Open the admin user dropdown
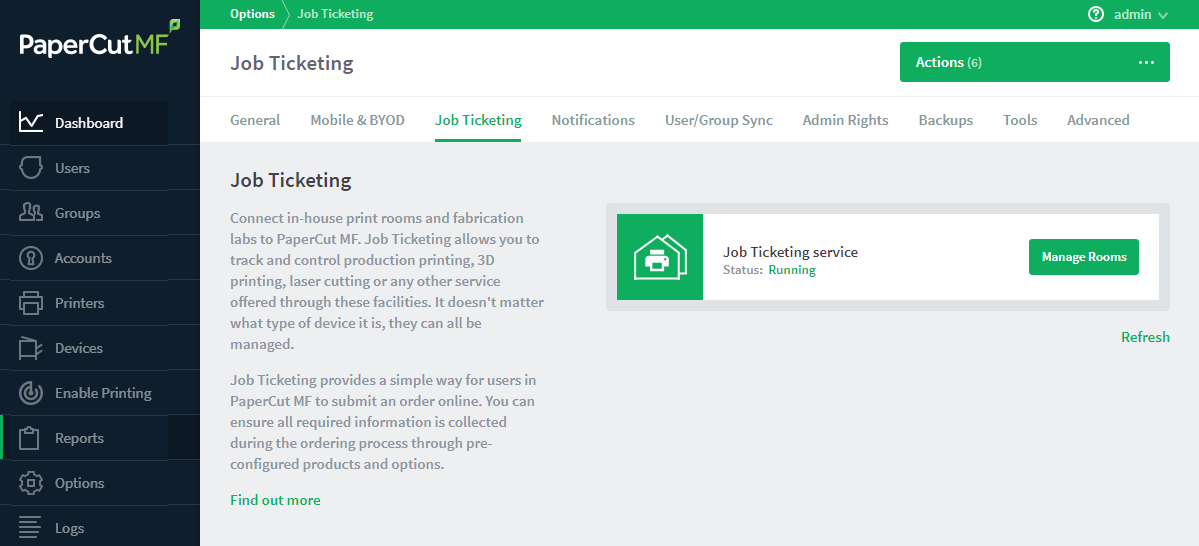Screen dimensions: 1199x546 click(x=1141, y=14)
